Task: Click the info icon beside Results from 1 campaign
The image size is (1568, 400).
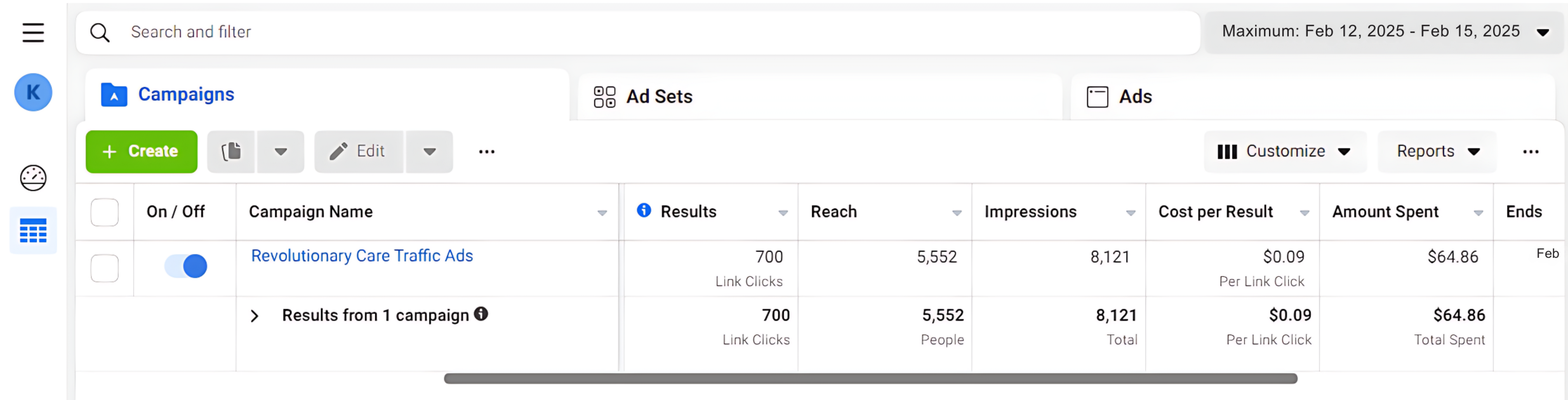Action: [481, 314]
